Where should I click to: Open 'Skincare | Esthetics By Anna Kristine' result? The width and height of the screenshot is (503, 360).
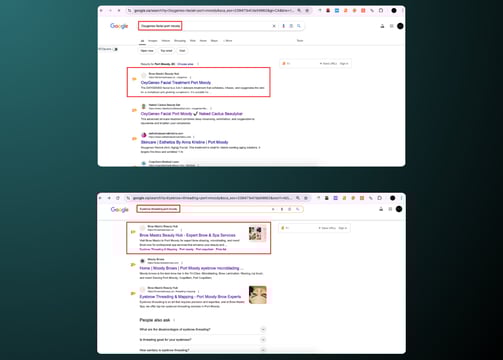click(184, 142)
